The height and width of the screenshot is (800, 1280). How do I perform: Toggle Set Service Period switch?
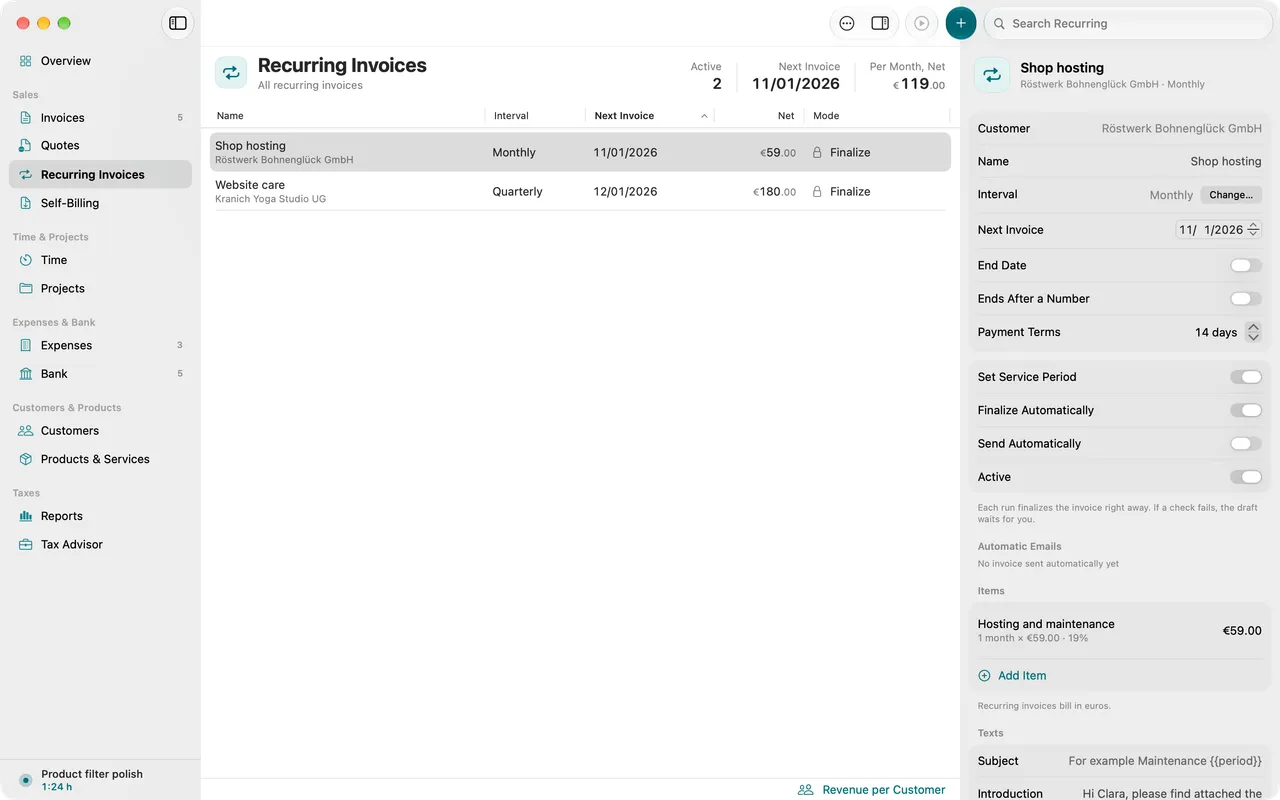[x=1246, y=377]
